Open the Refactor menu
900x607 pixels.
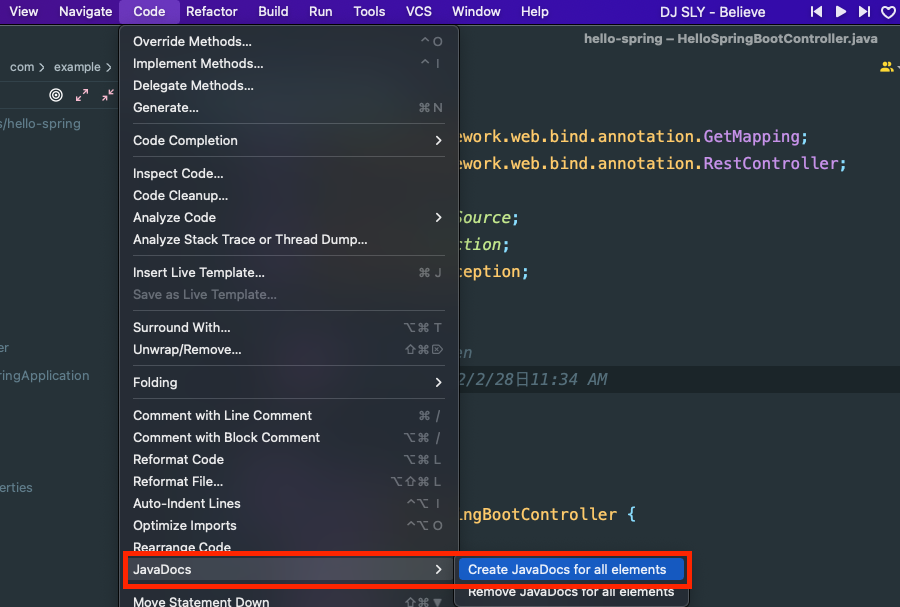(x=211, y=11)
